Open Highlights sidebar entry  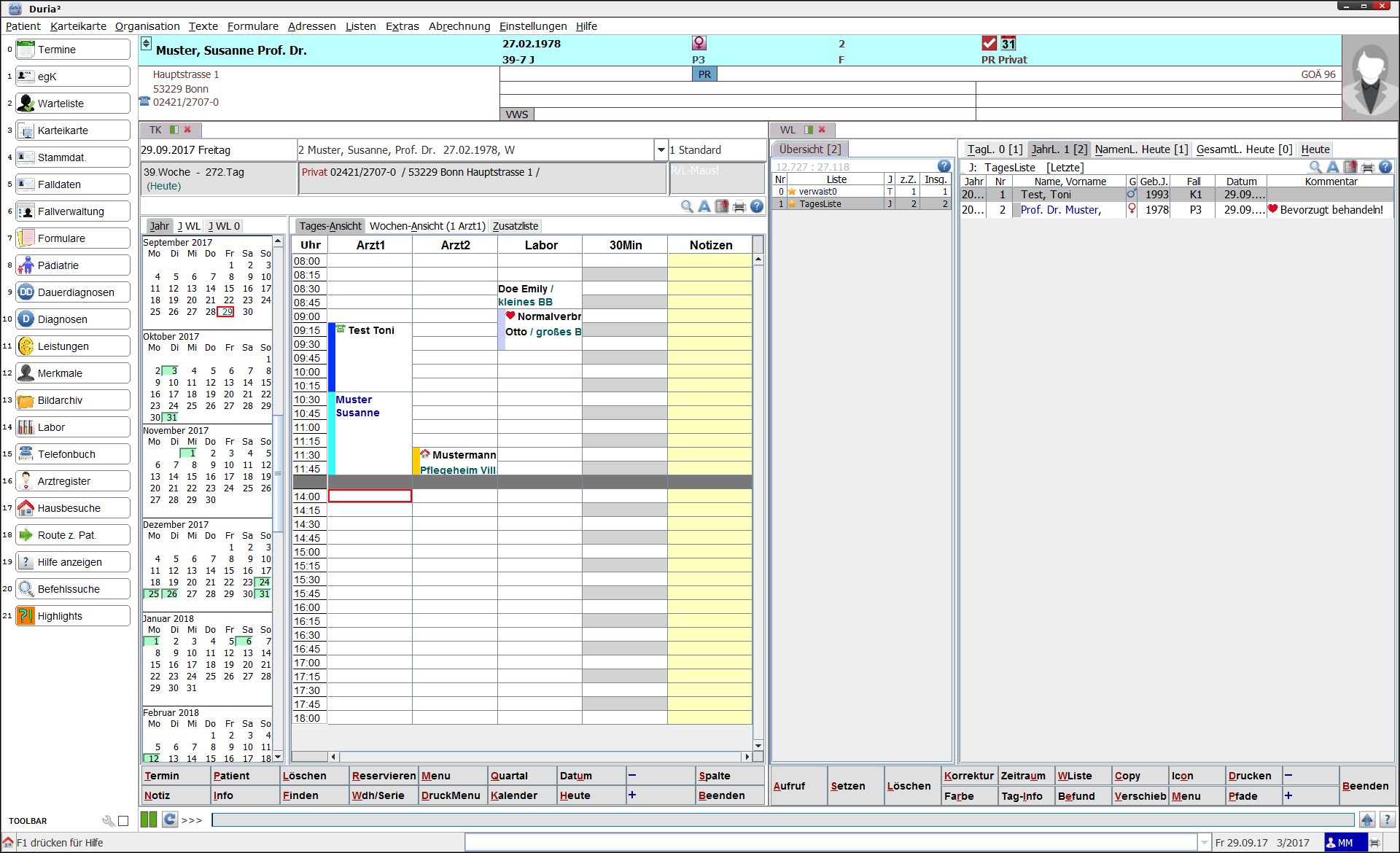point(72,616)
